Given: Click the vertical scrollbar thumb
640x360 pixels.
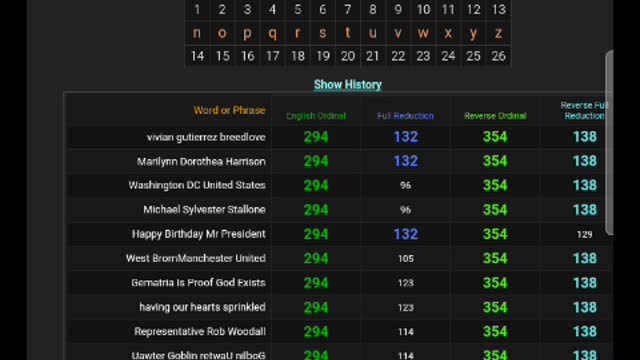Looking at the screenshot, I should coord(609,143).
